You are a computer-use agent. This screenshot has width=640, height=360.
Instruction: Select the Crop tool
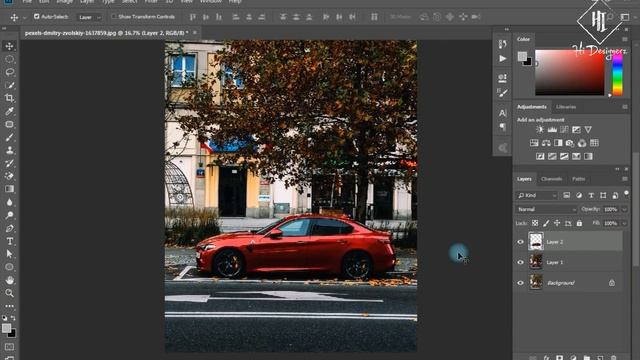[9, 98]
